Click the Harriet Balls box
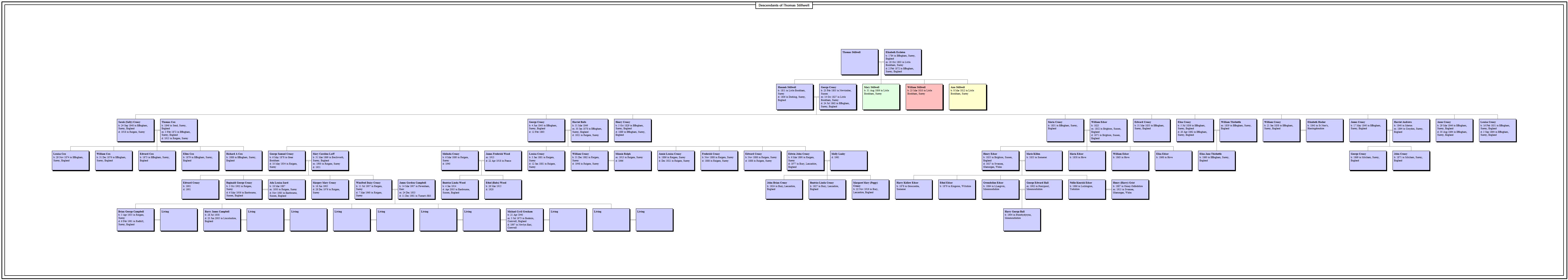1568x280 pixels. [589, 130]
